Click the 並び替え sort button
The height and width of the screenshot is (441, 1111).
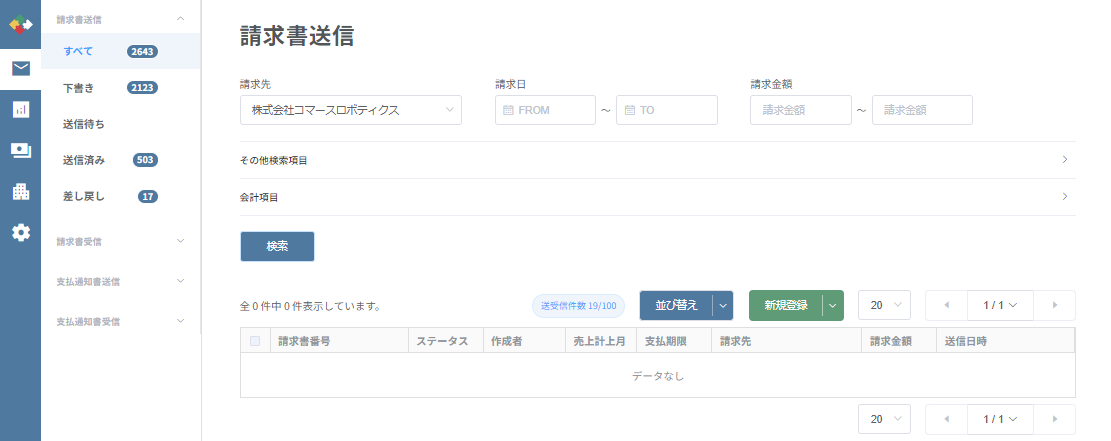point(676,306)
